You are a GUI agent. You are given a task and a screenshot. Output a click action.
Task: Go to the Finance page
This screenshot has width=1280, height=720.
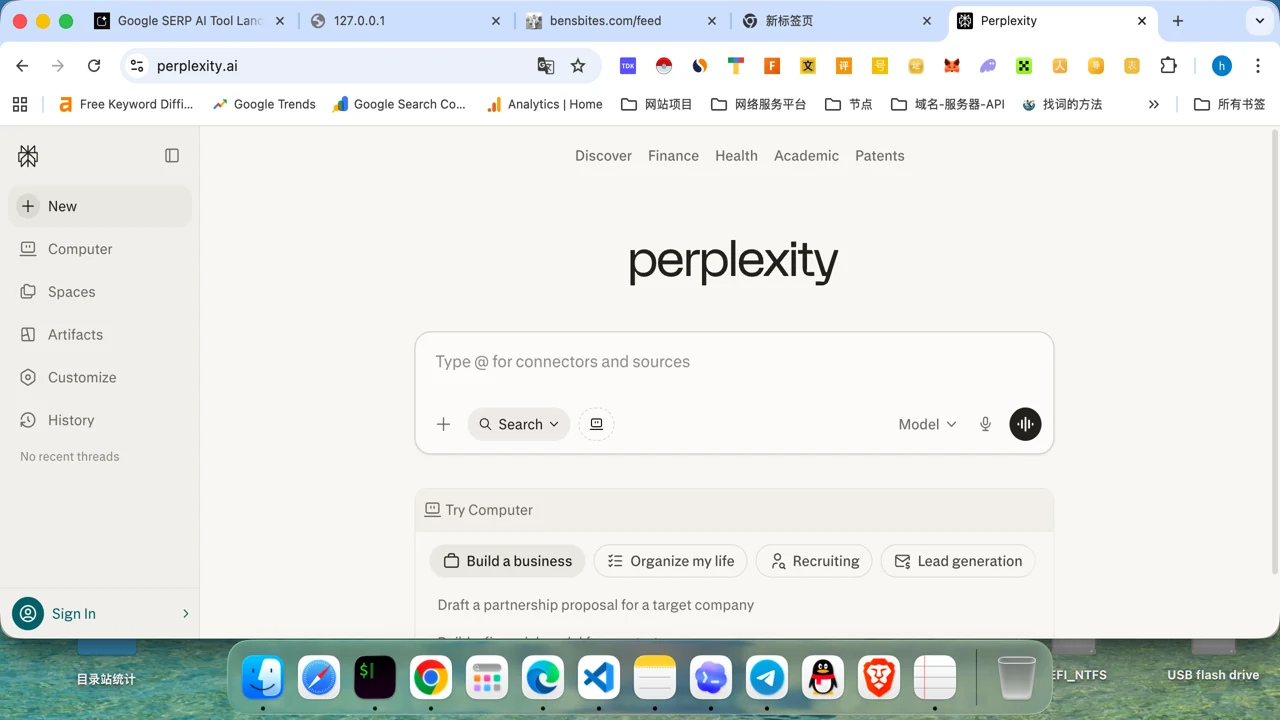point(673,156)
